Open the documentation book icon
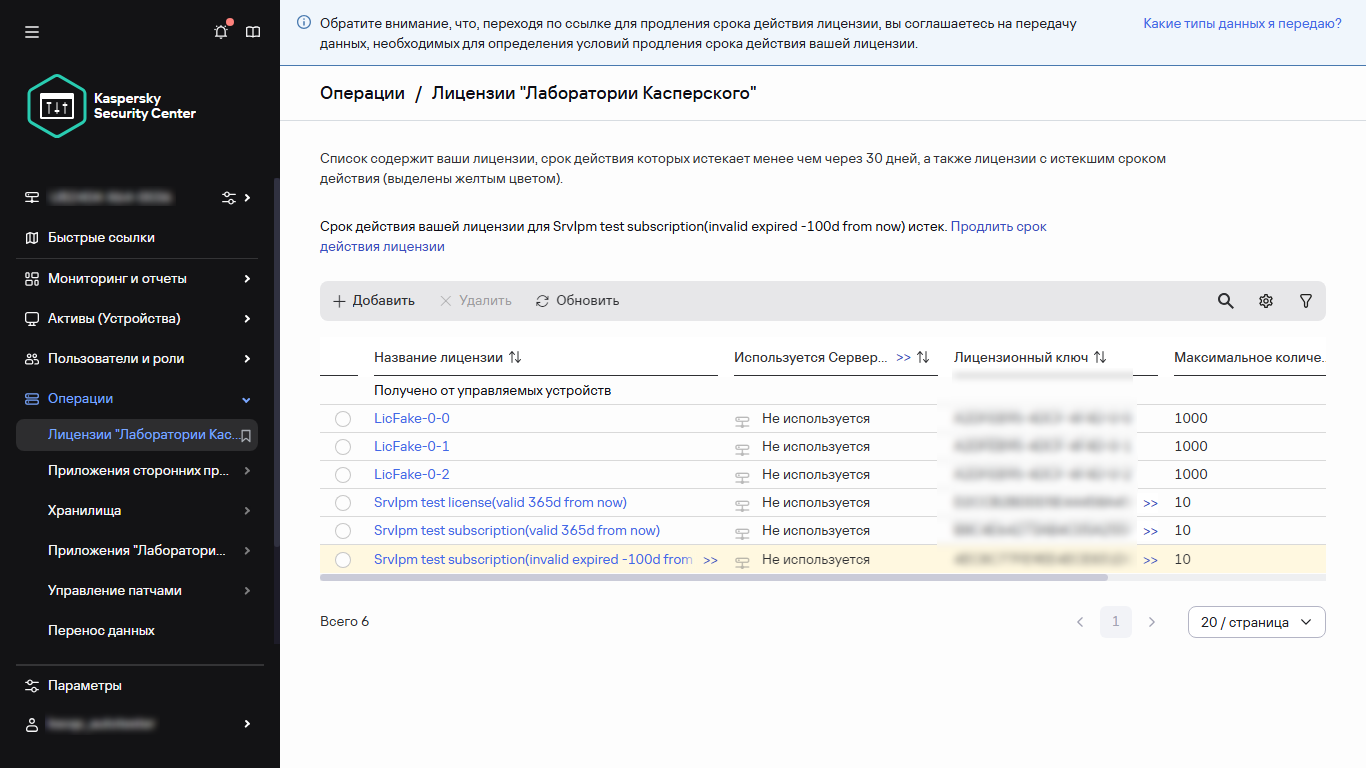The height and width of the screenshot is (768, 1366). (253, 32)
